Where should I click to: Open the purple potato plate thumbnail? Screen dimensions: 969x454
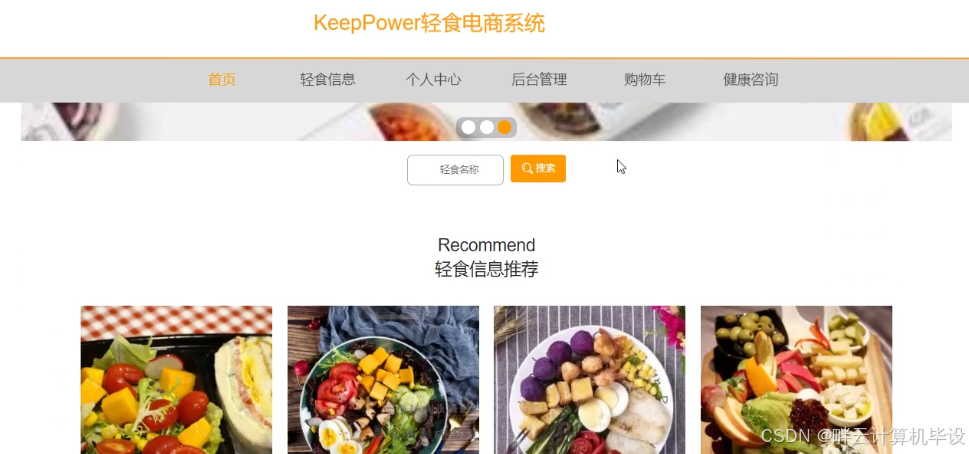[590, 380]
